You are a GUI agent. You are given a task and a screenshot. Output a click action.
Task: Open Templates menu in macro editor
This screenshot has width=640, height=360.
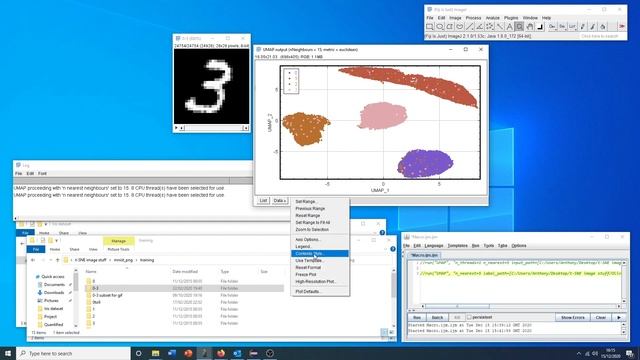pos(457,246)
